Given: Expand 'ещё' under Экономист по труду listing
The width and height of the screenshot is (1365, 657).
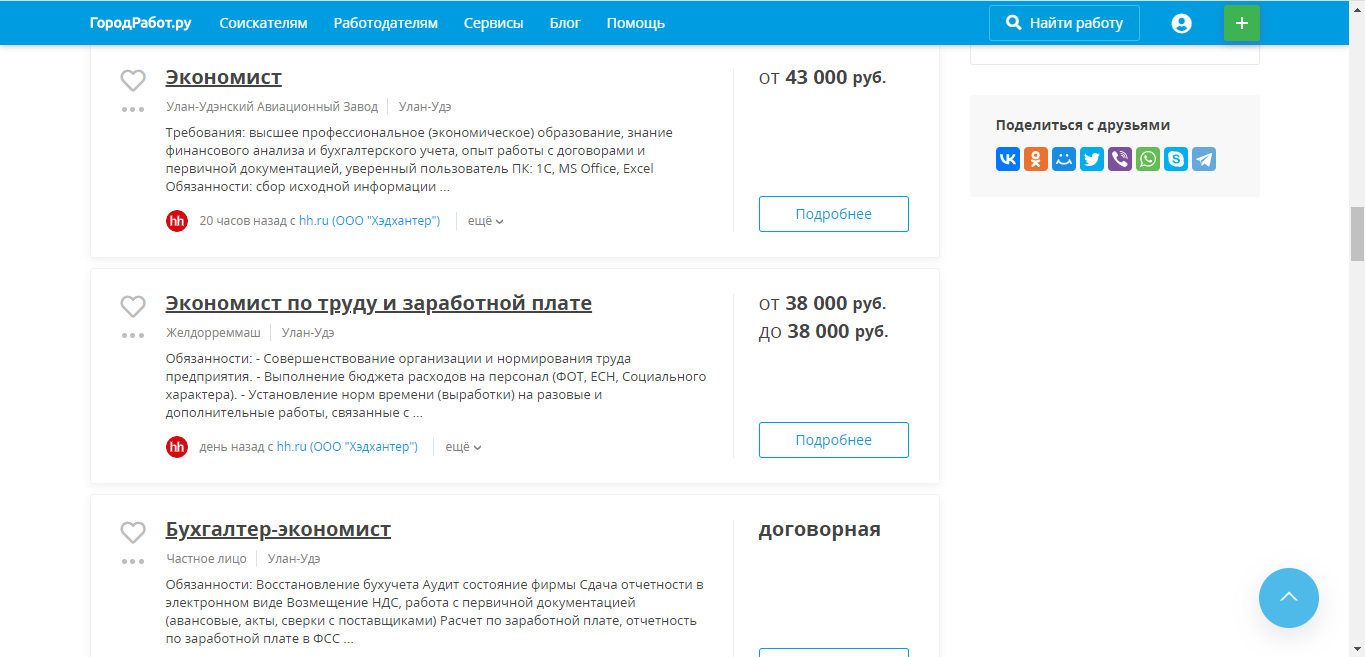Looking at the screenshot, I should (463, 447).
